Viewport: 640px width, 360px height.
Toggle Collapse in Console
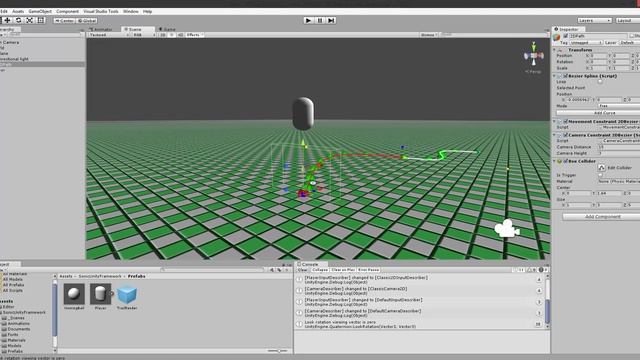[320, 270]
